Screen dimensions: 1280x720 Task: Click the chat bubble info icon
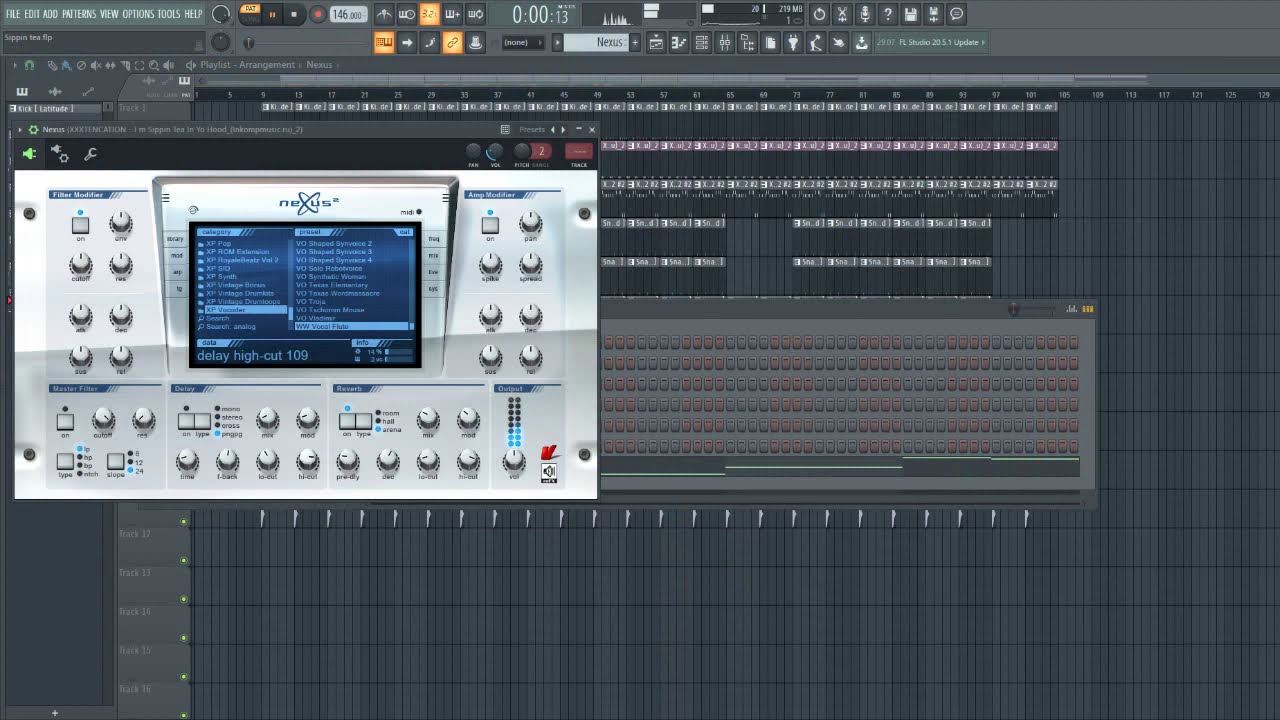[x=956, y=14]
